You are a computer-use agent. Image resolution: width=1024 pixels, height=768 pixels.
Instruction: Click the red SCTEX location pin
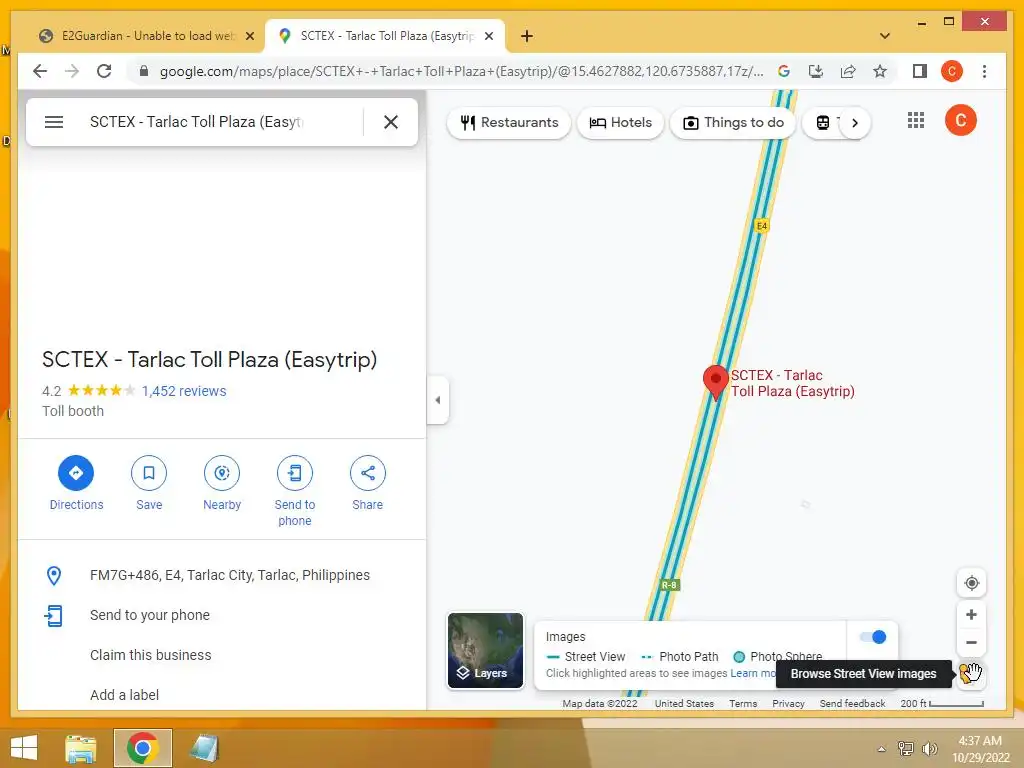(715, 383)
